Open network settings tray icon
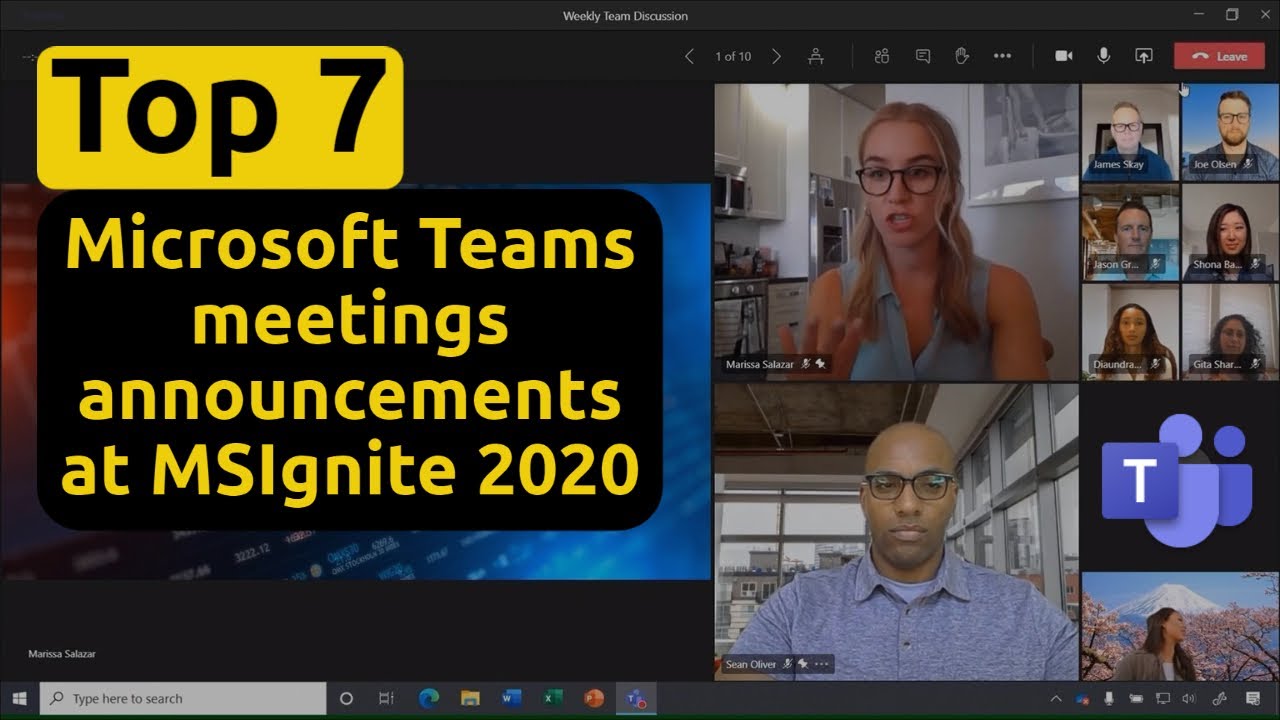Viewport: 1280px width, 720px height. pos(1163,699)
